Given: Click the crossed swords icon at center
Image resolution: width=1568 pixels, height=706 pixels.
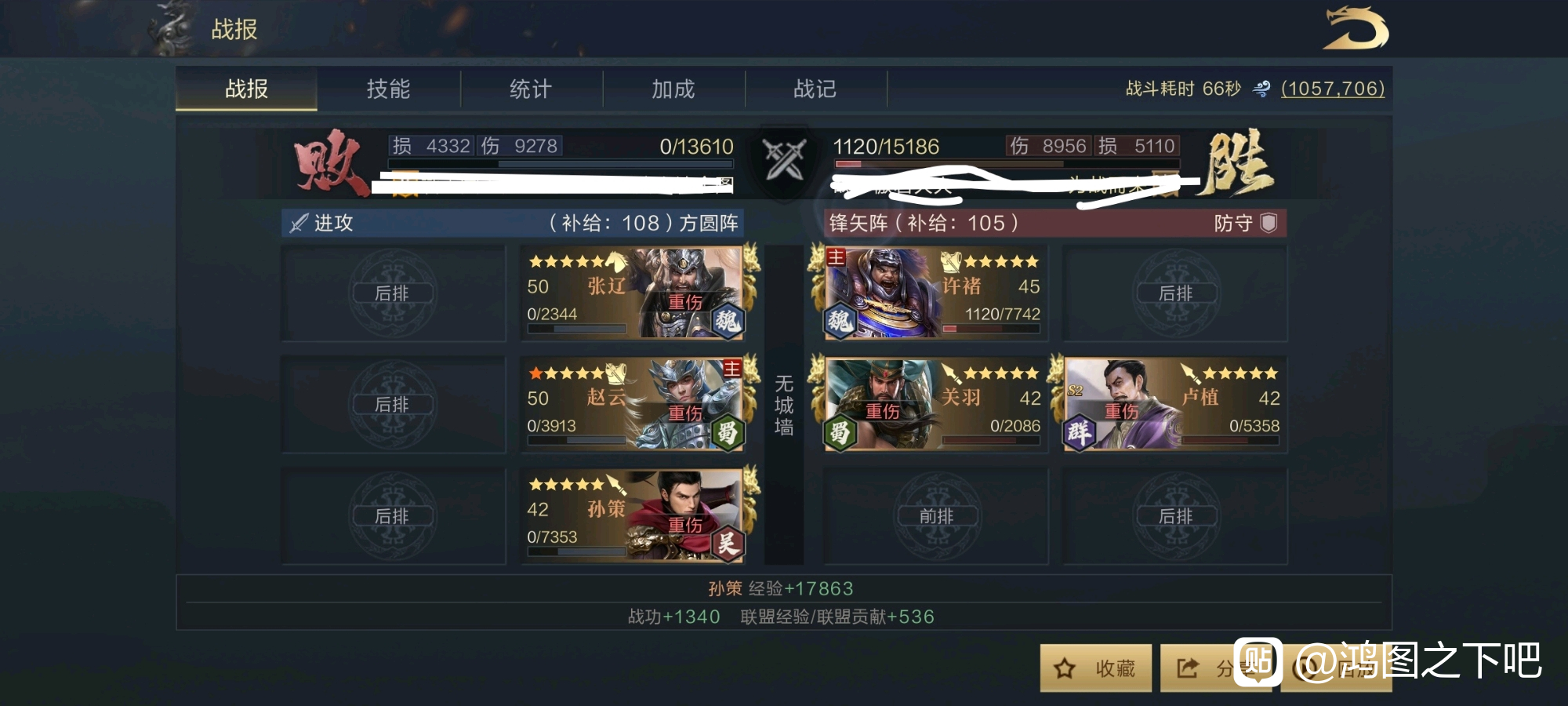Looking at the screenshot, I should click(x=785, y=158).
